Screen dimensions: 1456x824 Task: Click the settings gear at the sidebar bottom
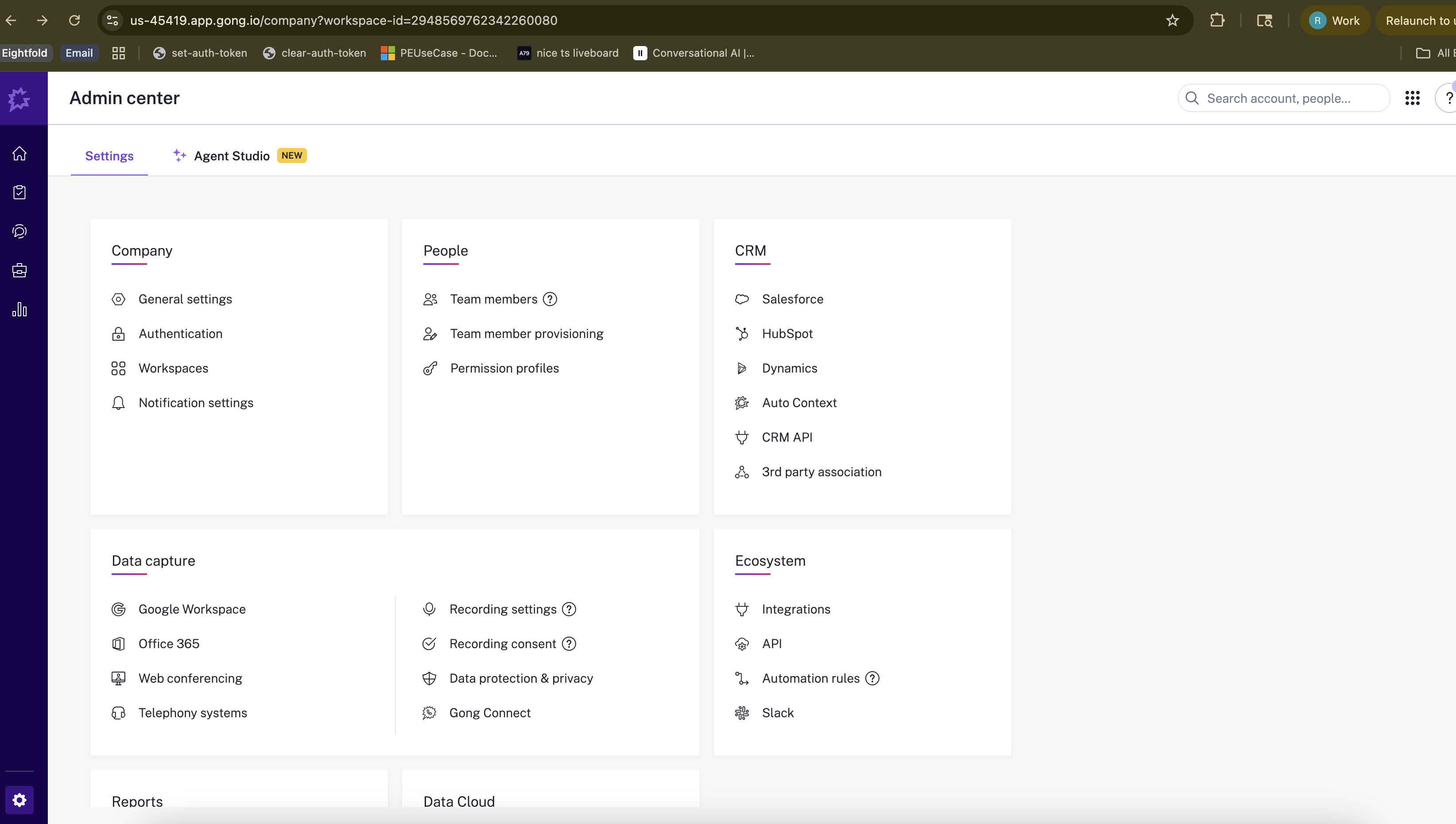coord(19,800)
